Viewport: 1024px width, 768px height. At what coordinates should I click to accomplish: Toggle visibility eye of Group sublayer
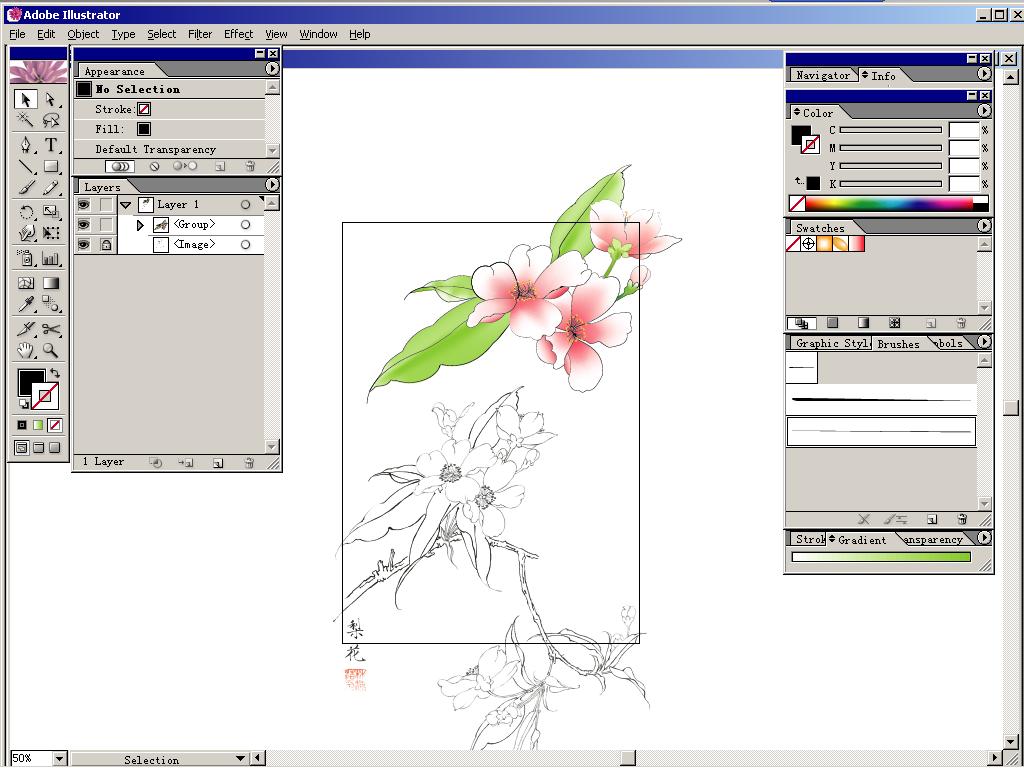click(x=84, y=225)
